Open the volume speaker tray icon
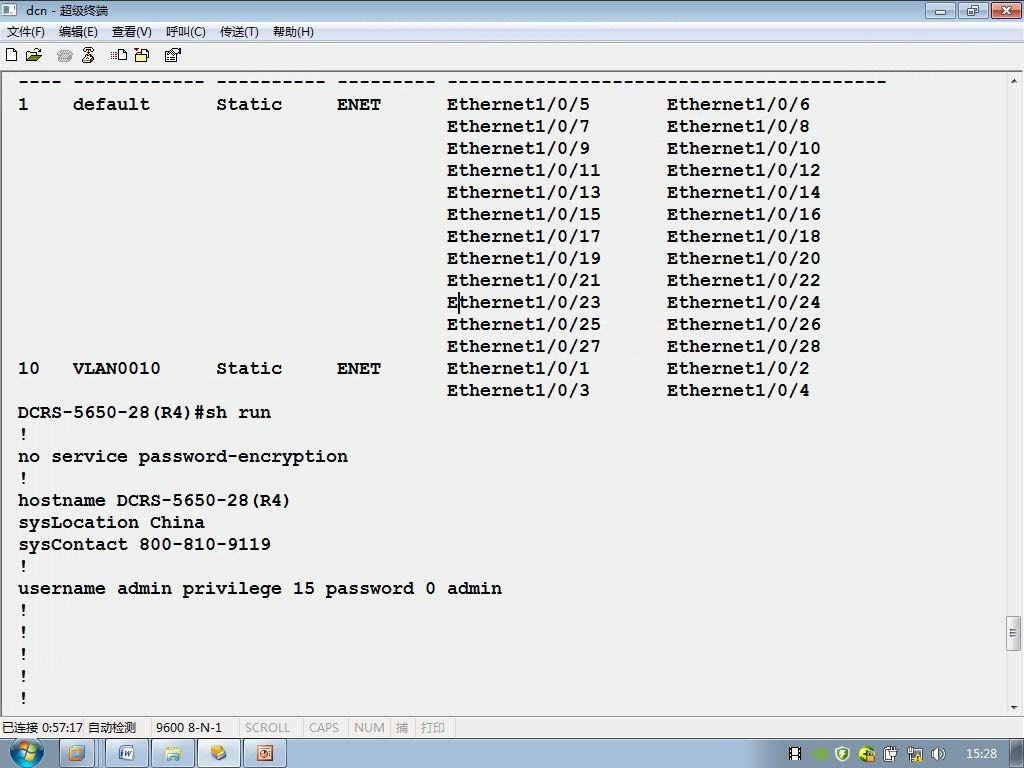Viewport: 1024px width, 768px height. (x=938, y=754)
